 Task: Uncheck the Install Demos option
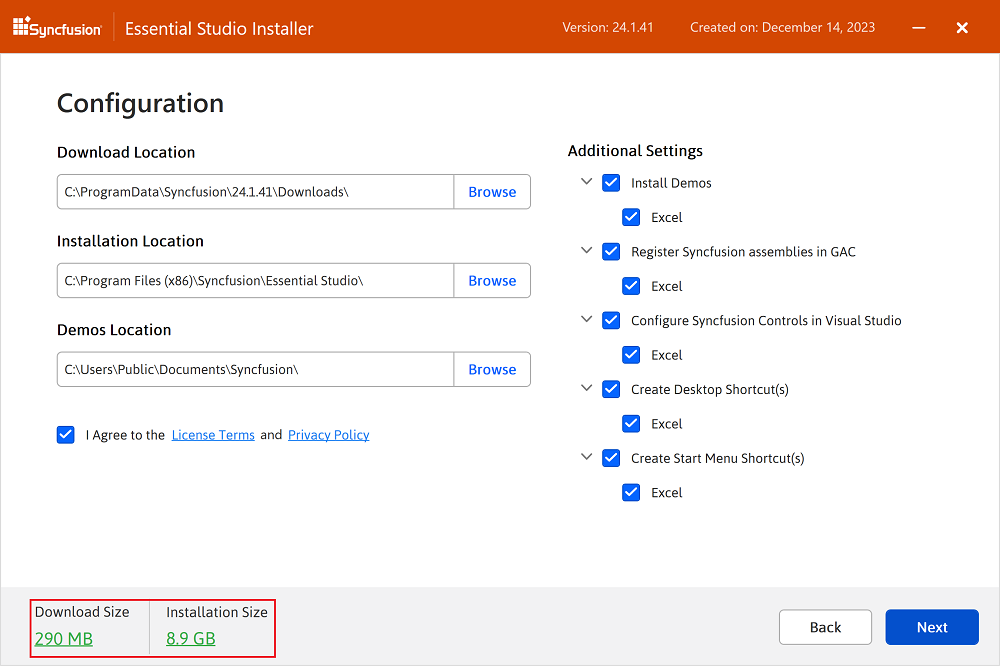point(611,182)
